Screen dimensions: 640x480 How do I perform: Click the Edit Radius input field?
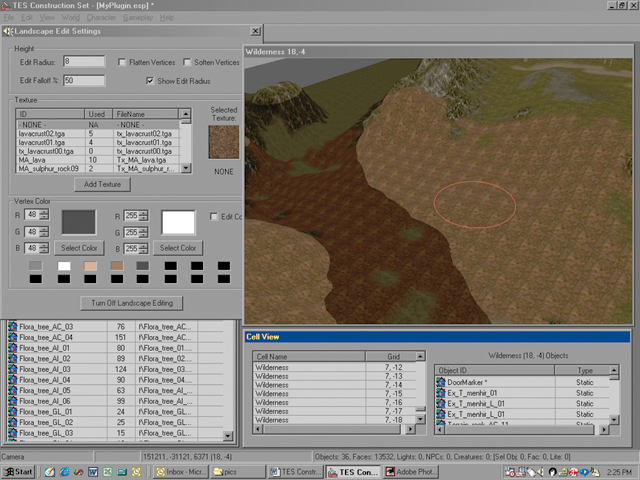pyautogui.click(x=84, y=62)
